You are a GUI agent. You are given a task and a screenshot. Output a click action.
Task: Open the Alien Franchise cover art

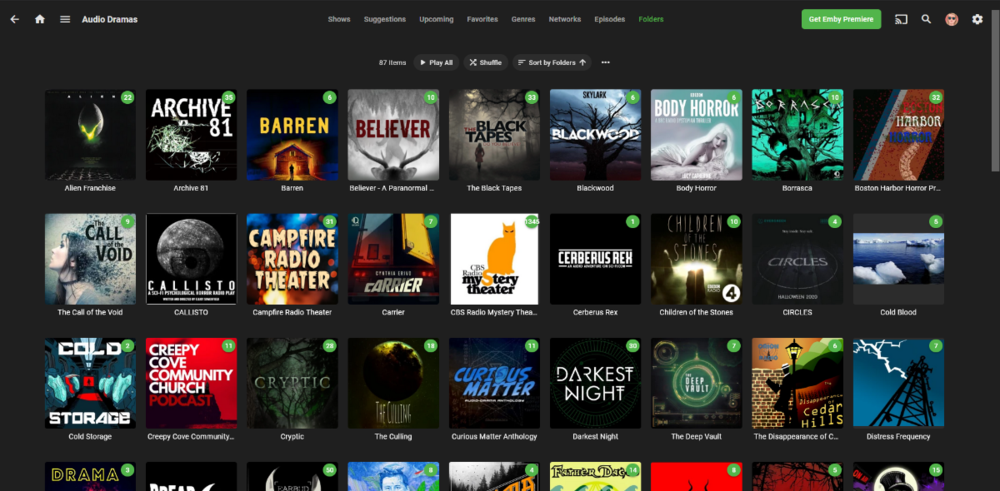[x=90, y=135]
